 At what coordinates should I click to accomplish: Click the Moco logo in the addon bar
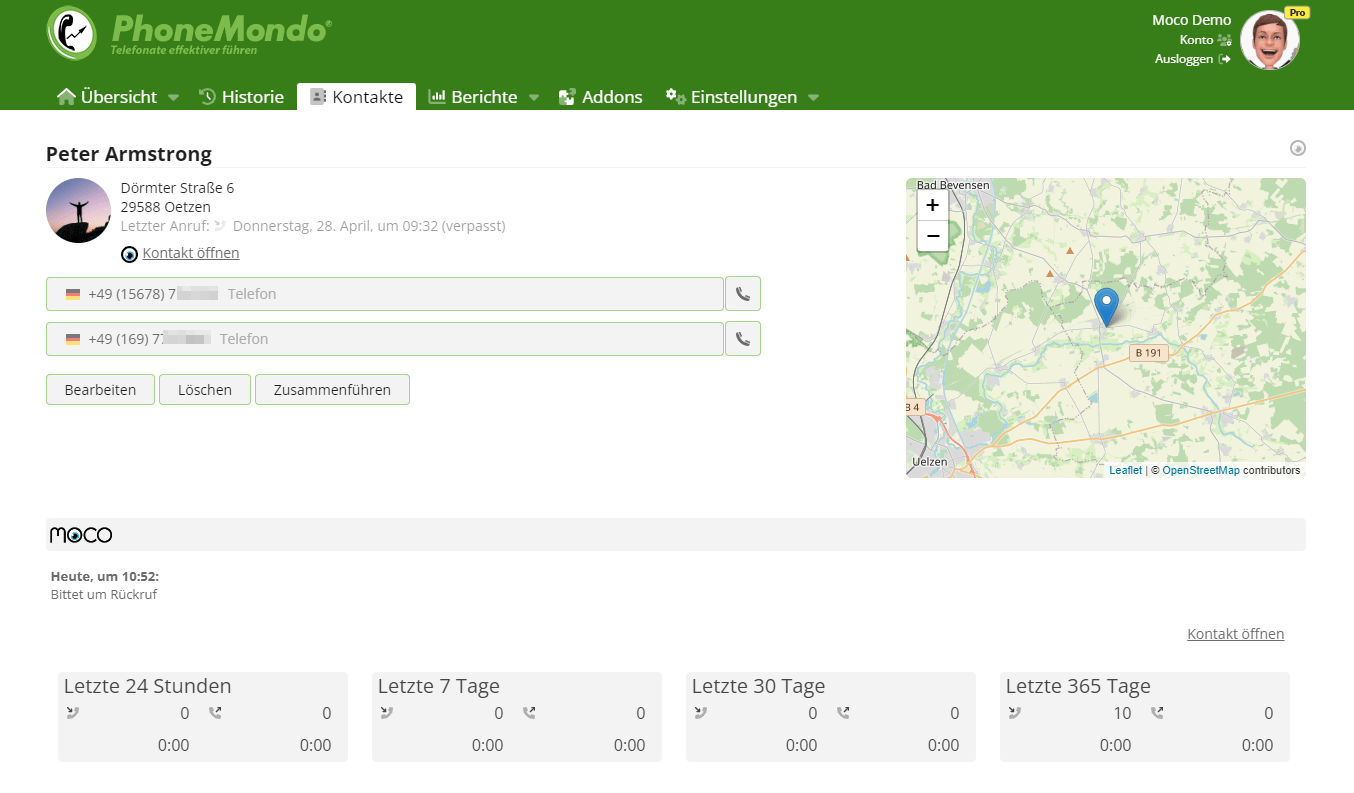point(81,535)
